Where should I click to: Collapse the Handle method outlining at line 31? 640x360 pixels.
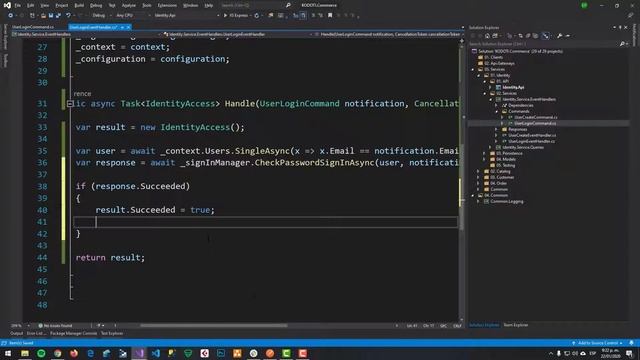click(x=70, y=104)
